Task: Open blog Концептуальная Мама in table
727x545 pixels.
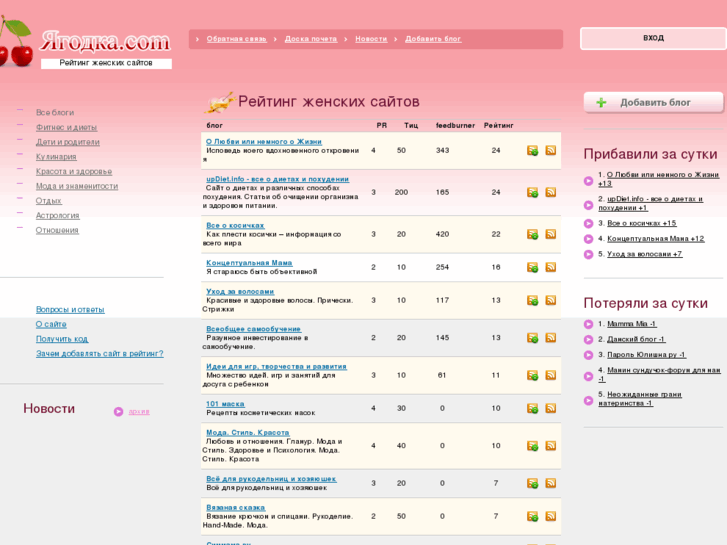Action: [249, 263]
